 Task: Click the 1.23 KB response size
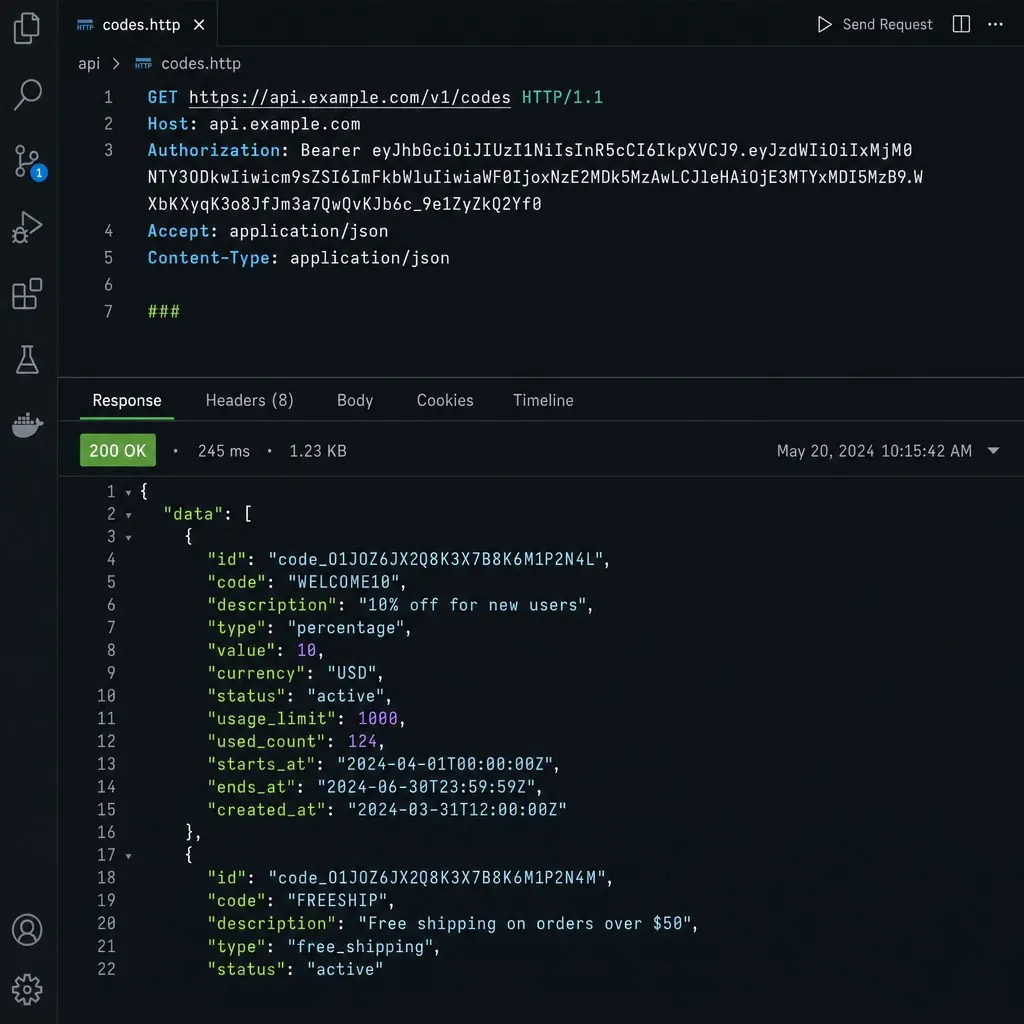coord(317,451)
